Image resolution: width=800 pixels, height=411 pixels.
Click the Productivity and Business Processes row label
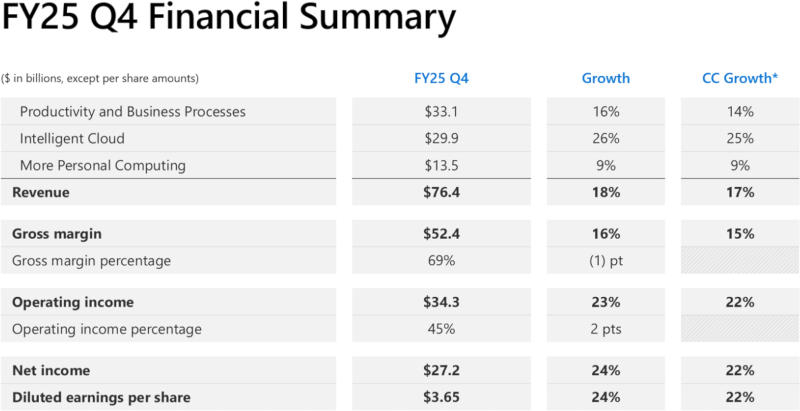(132, 111)
